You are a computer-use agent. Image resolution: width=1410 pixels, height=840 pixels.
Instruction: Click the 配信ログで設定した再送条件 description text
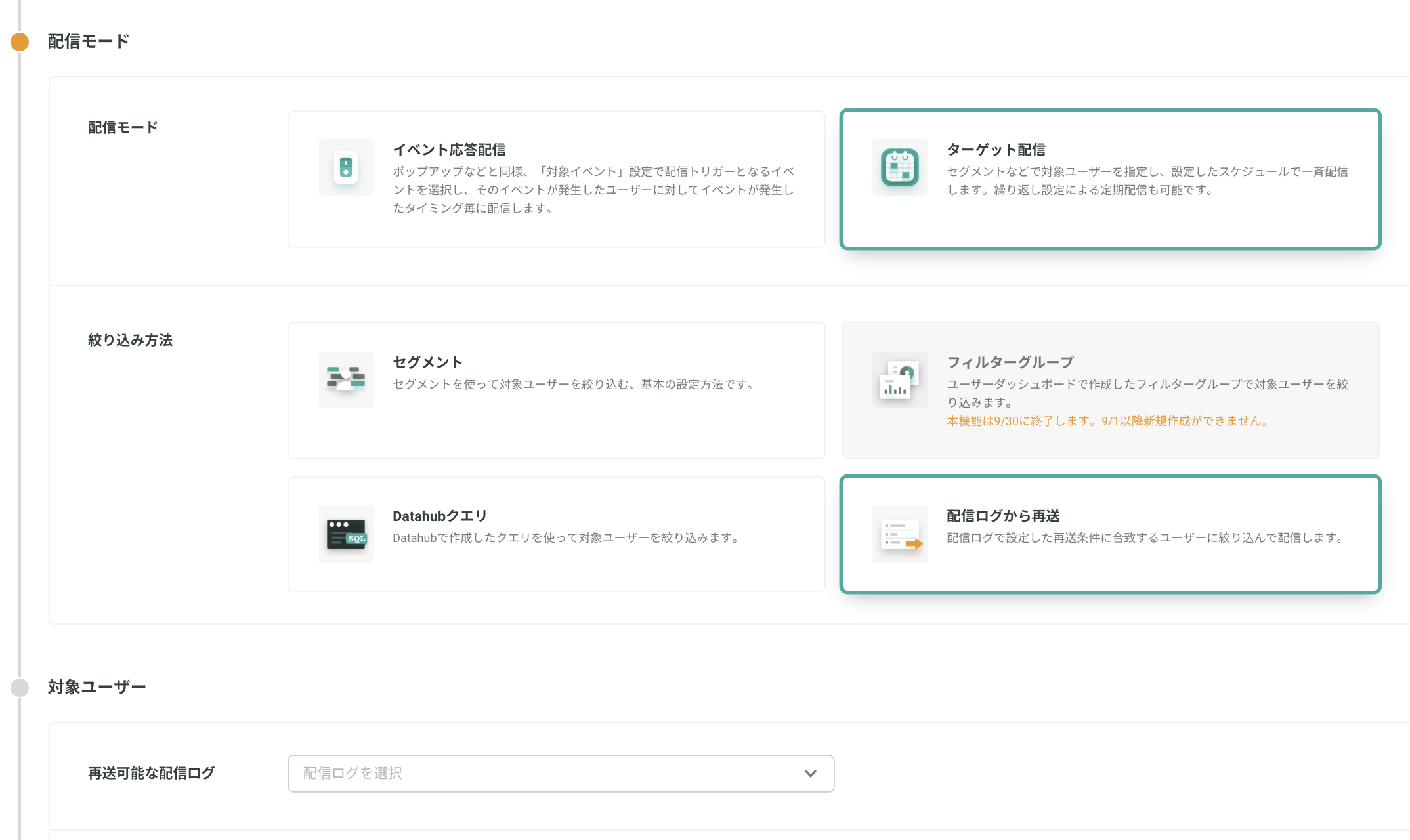(1146, 537)
